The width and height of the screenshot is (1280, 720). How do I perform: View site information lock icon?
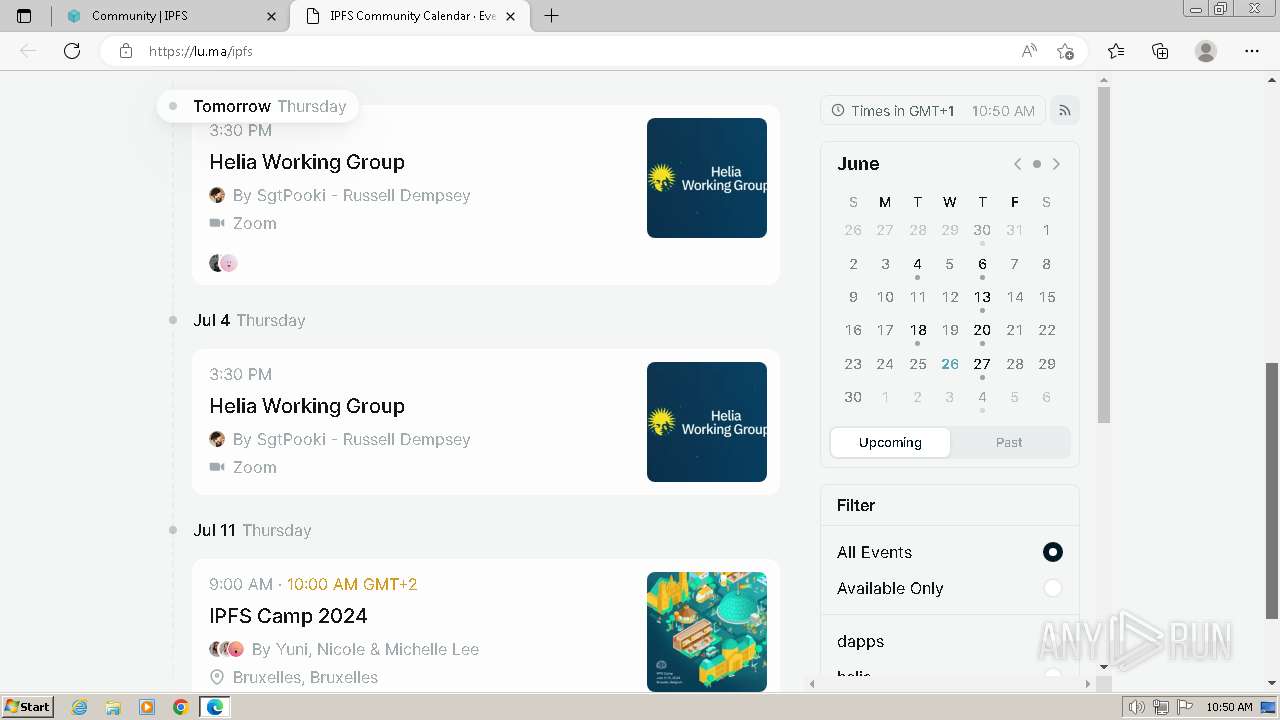tap(126, 51)
